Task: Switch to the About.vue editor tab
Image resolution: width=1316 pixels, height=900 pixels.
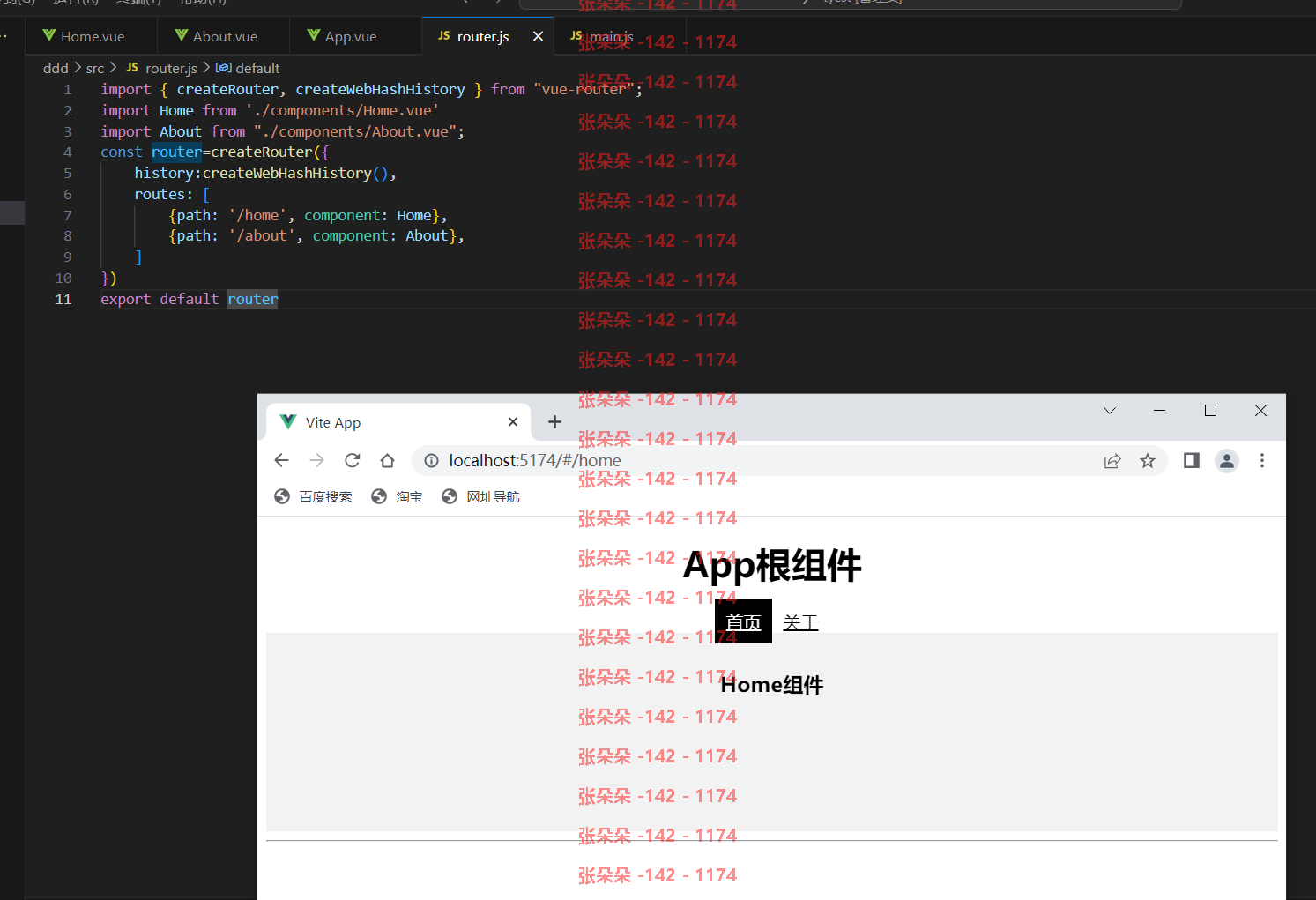Action: click(224, 36)
